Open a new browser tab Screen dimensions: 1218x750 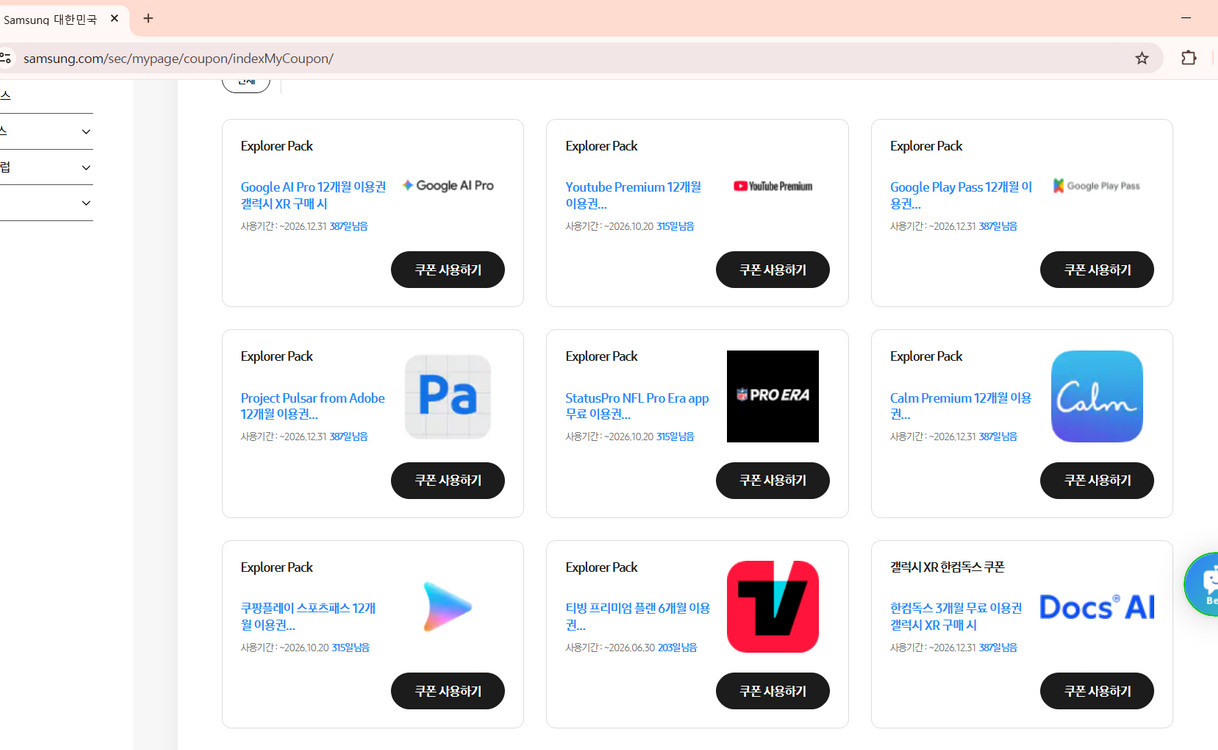pos(148,18)
